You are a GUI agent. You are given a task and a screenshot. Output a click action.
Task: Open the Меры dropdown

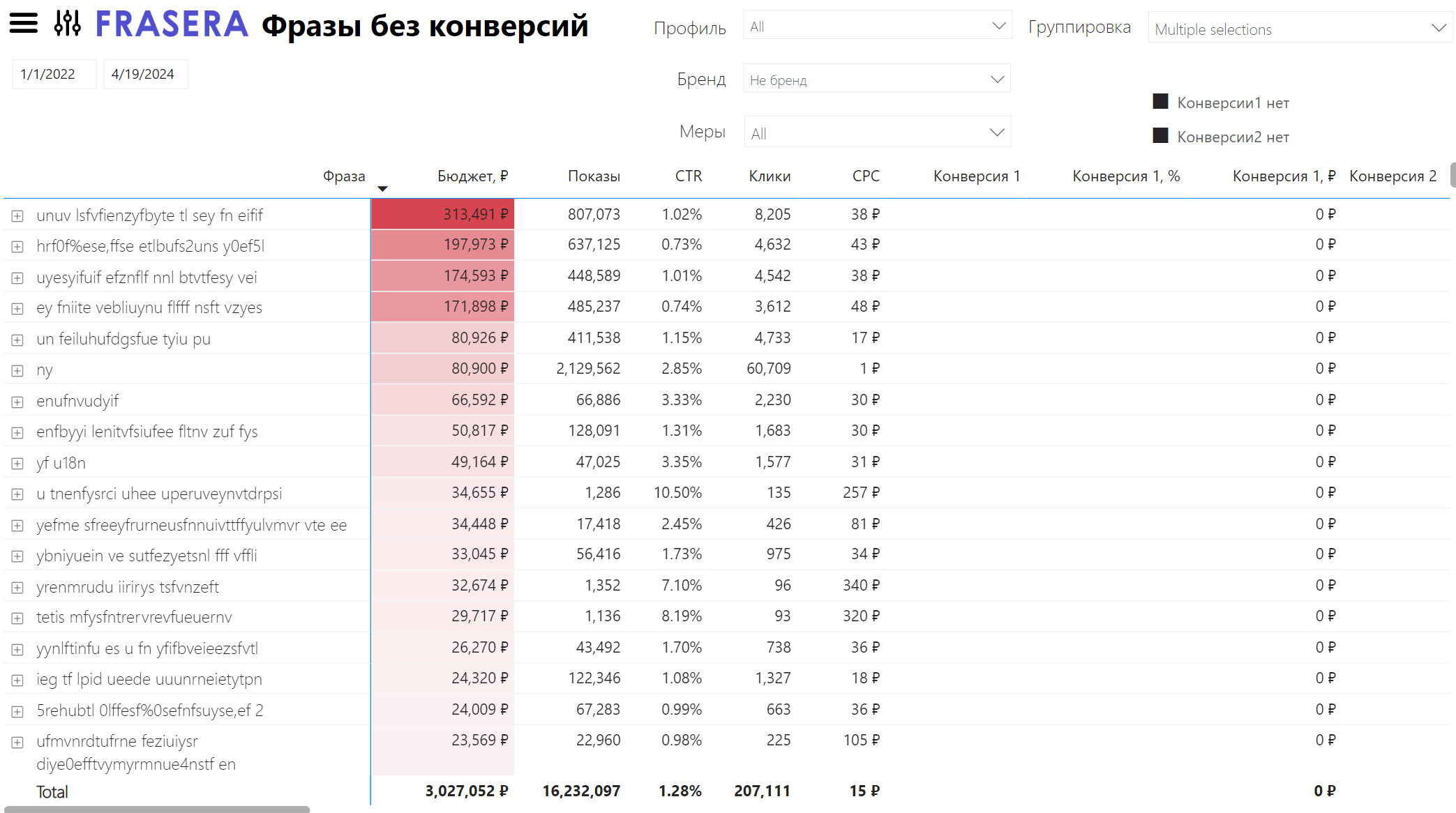(x=877, y=132)
